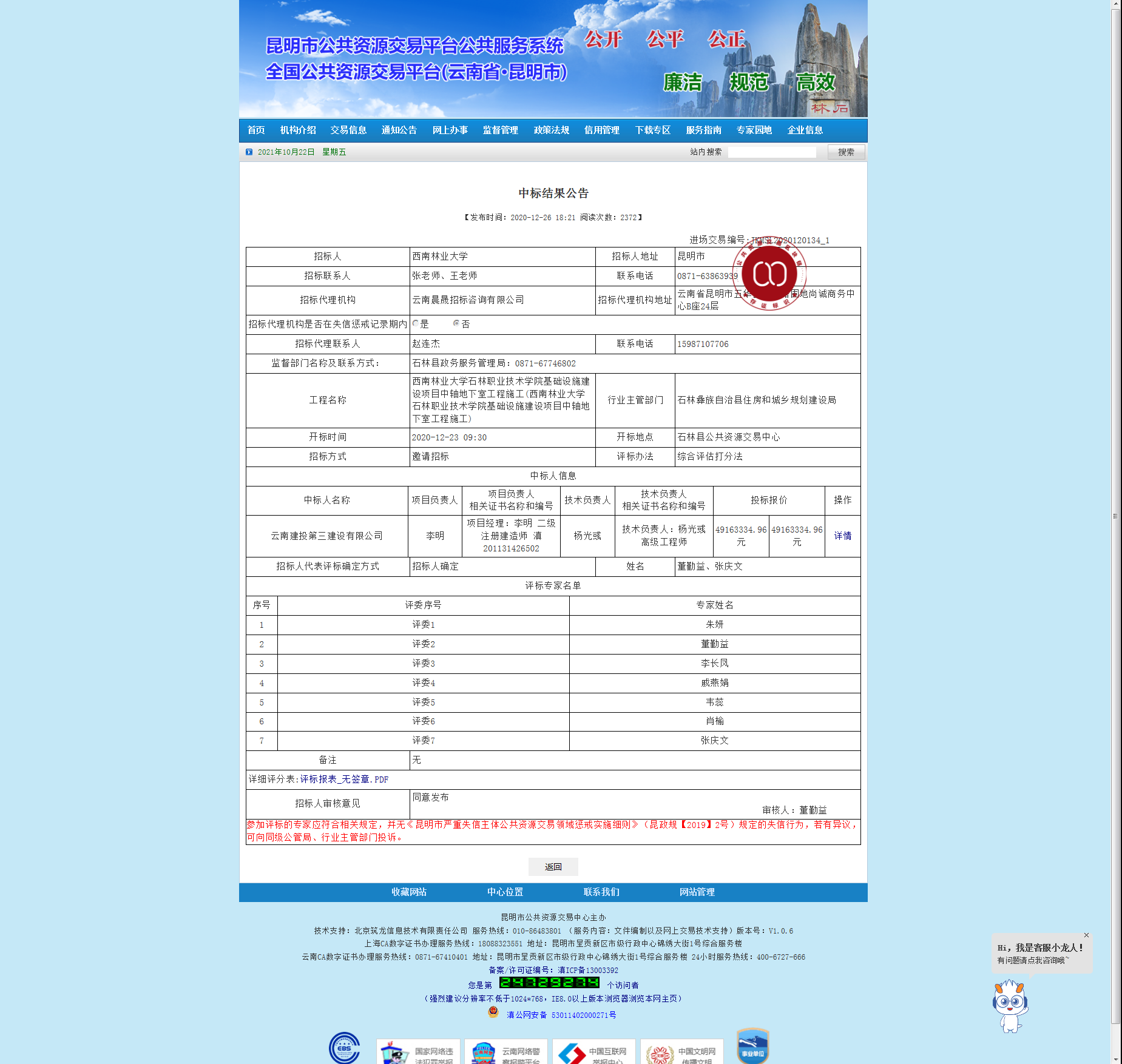Viewport: 1122px width, 1064px height.
Task: Click expert name 朱妍
Action: tap(715, 625)
